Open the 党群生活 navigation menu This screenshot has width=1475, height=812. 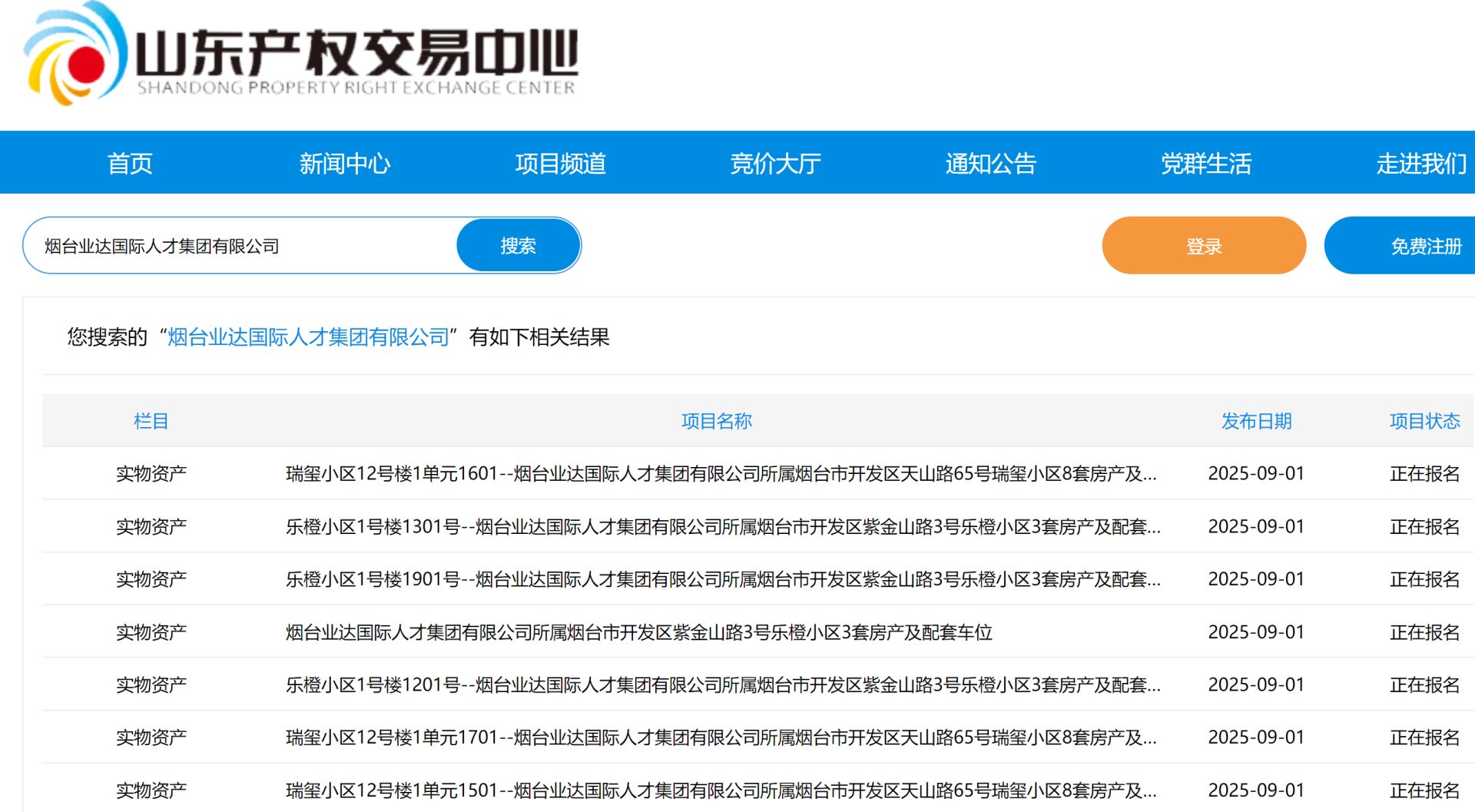(x=1206, y=163)
